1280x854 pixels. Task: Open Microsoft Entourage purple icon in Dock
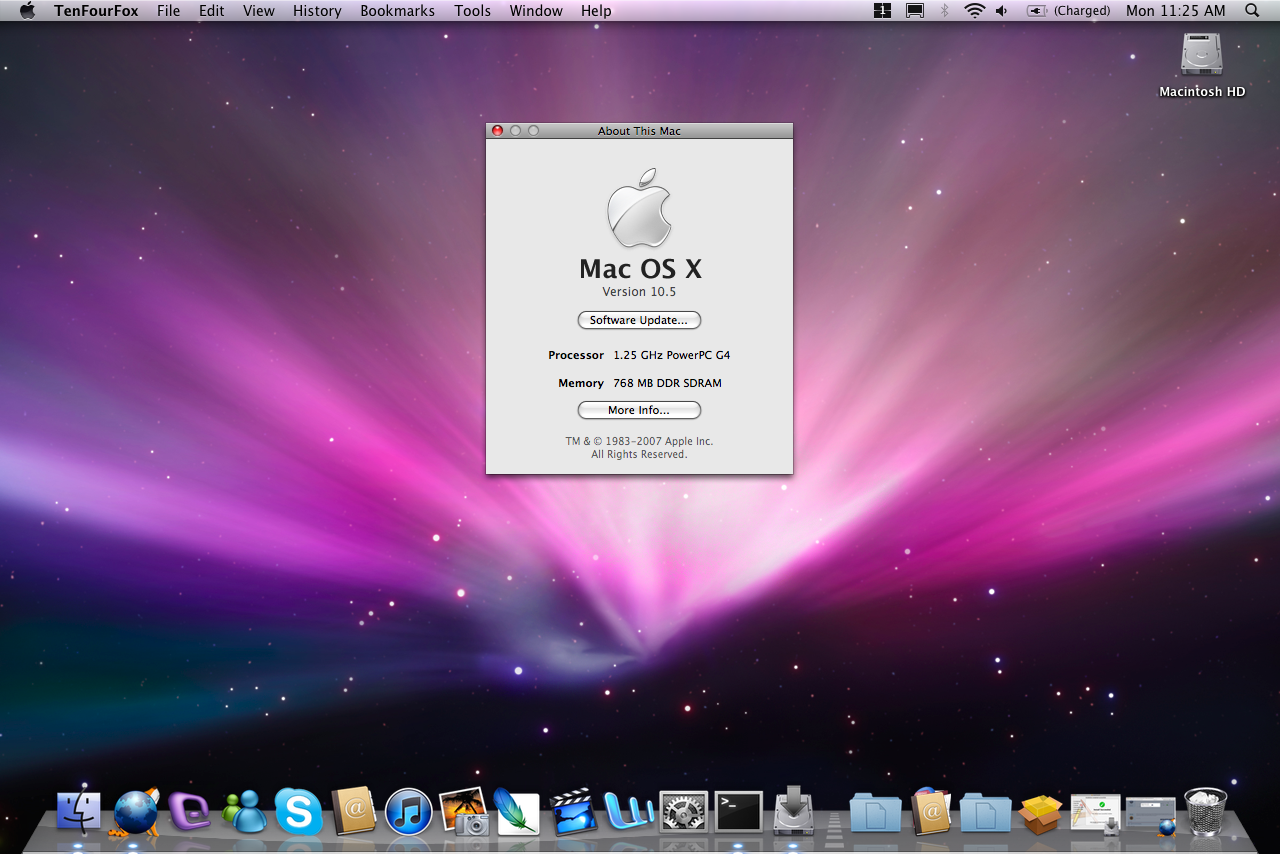click(x=189, y=811)
